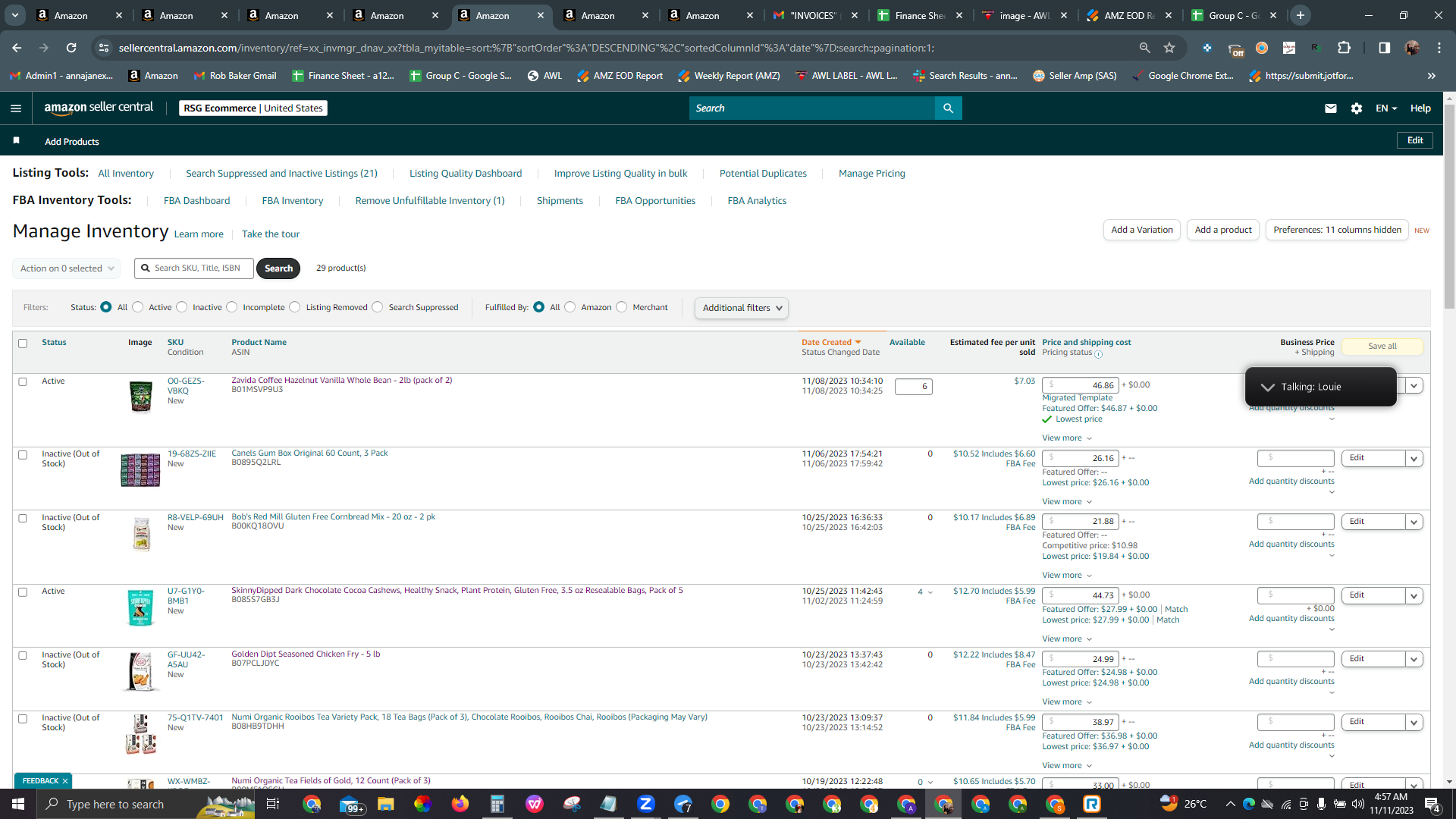1456x819 pixels.
Task: Open the Seller Central hamburger menu
Action: [16, 108]
